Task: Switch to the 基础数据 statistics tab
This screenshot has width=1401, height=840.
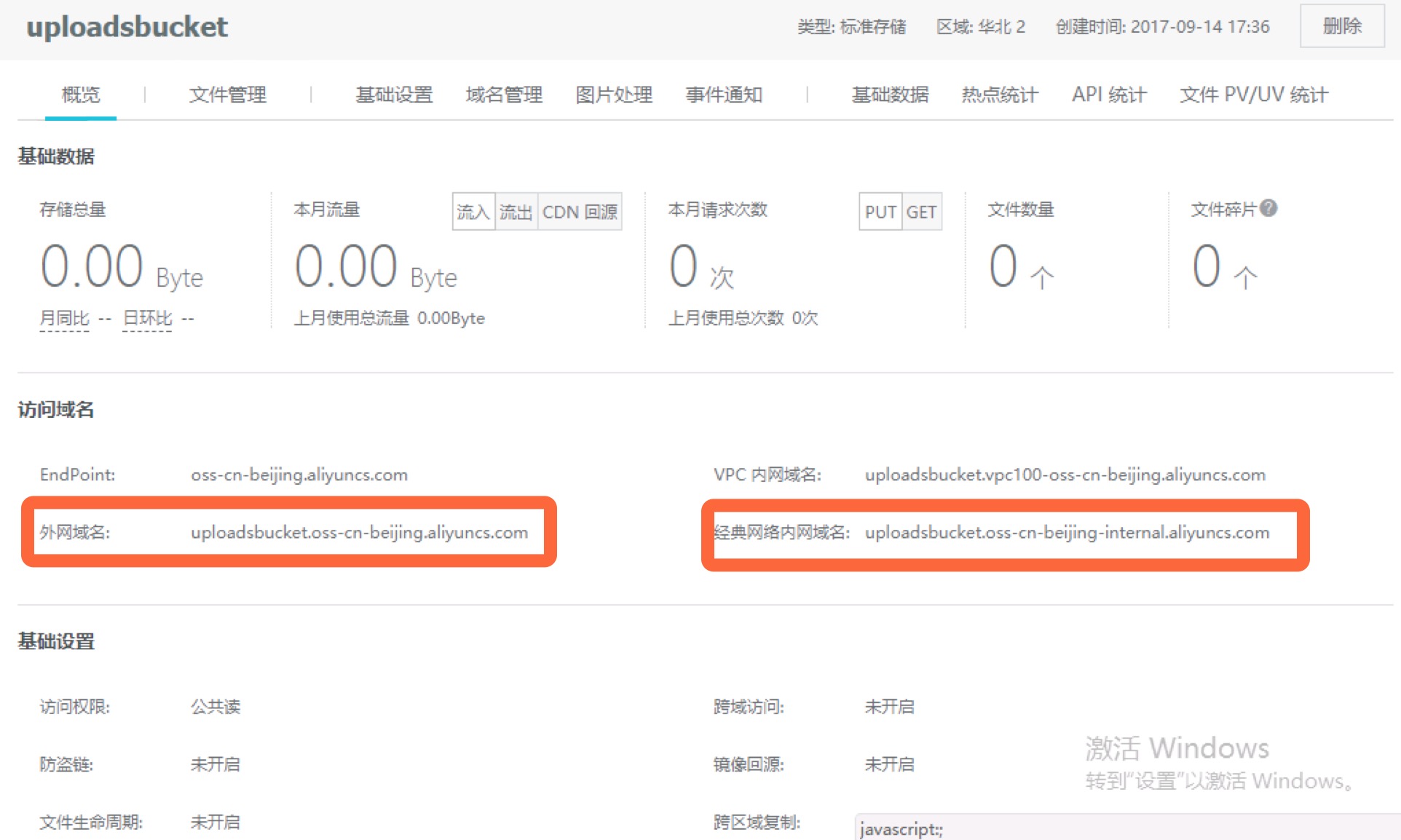Action: (890, 95)
